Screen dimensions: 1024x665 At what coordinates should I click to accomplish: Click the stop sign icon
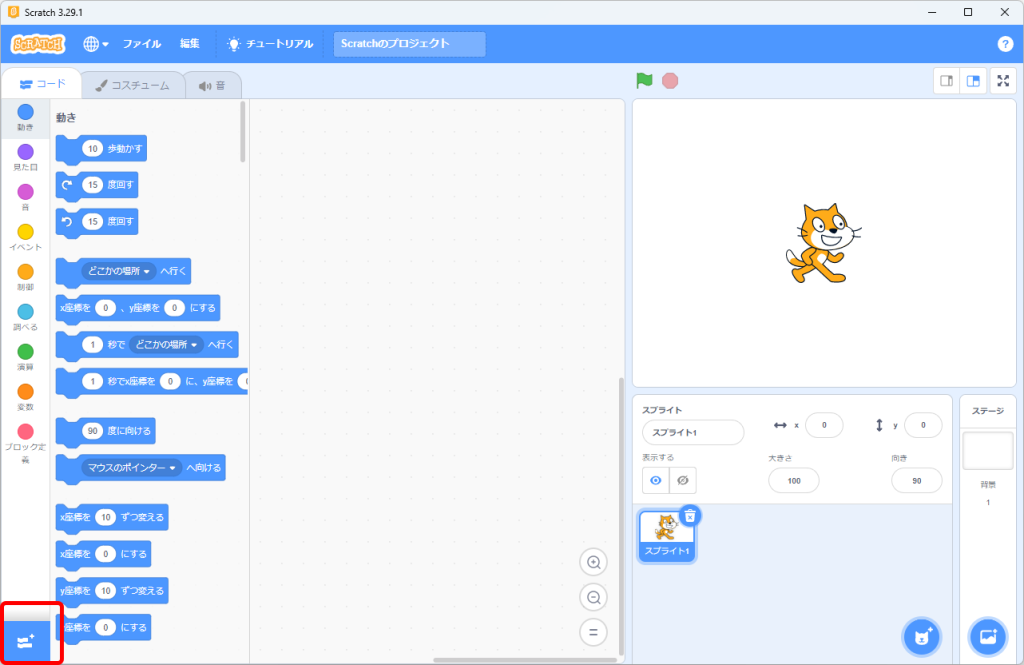668,81
